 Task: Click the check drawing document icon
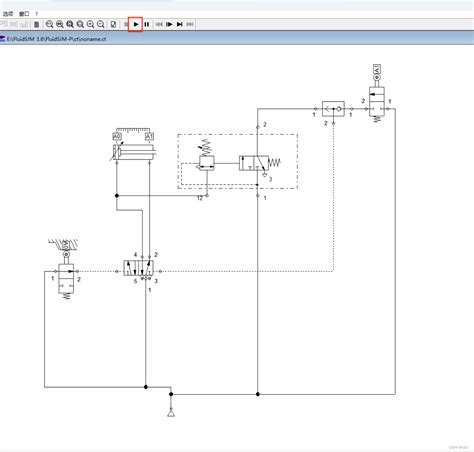point(113,24)
